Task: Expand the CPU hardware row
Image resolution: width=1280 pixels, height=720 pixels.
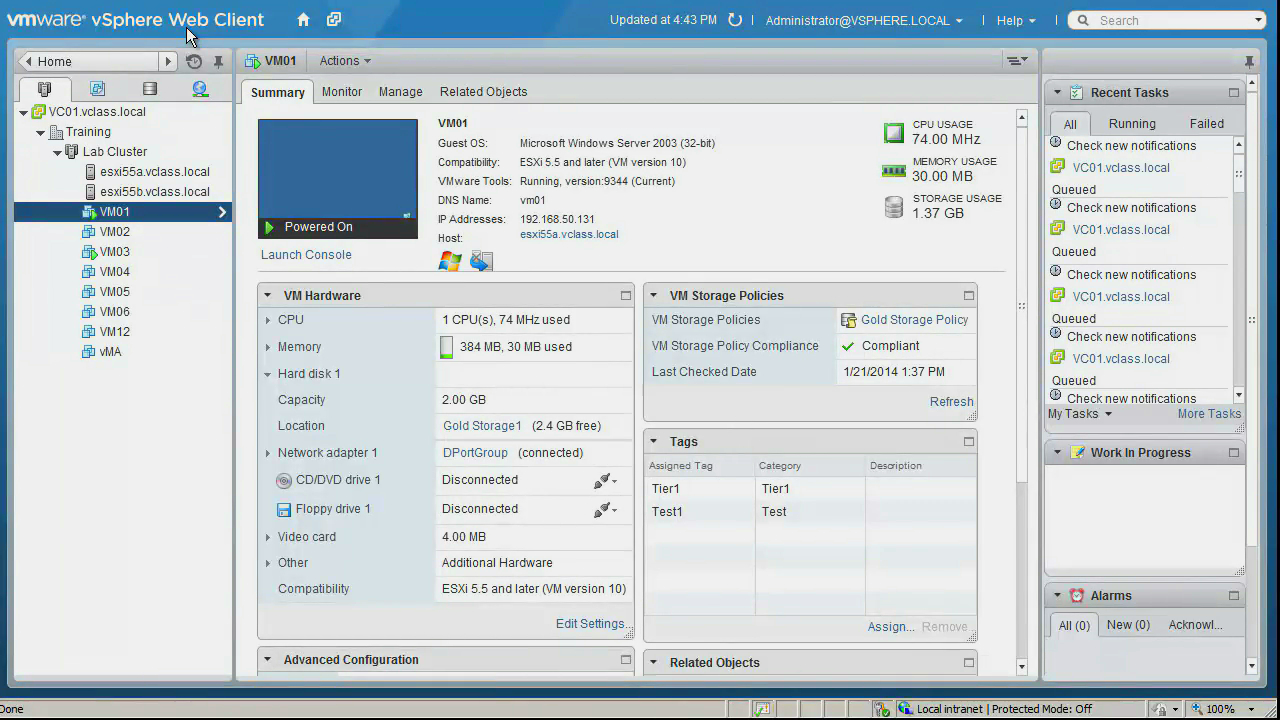Action: pyautogui.click(x=268, y=320)
